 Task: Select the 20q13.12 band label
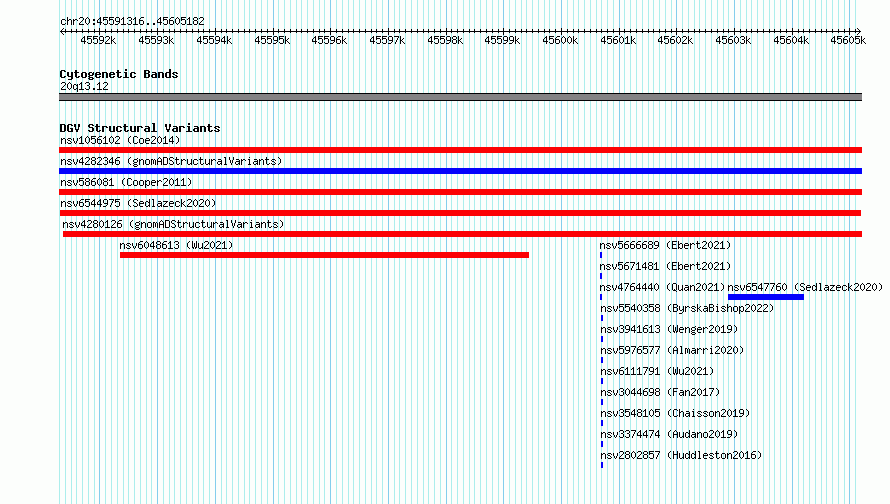[x=84, y=86]
